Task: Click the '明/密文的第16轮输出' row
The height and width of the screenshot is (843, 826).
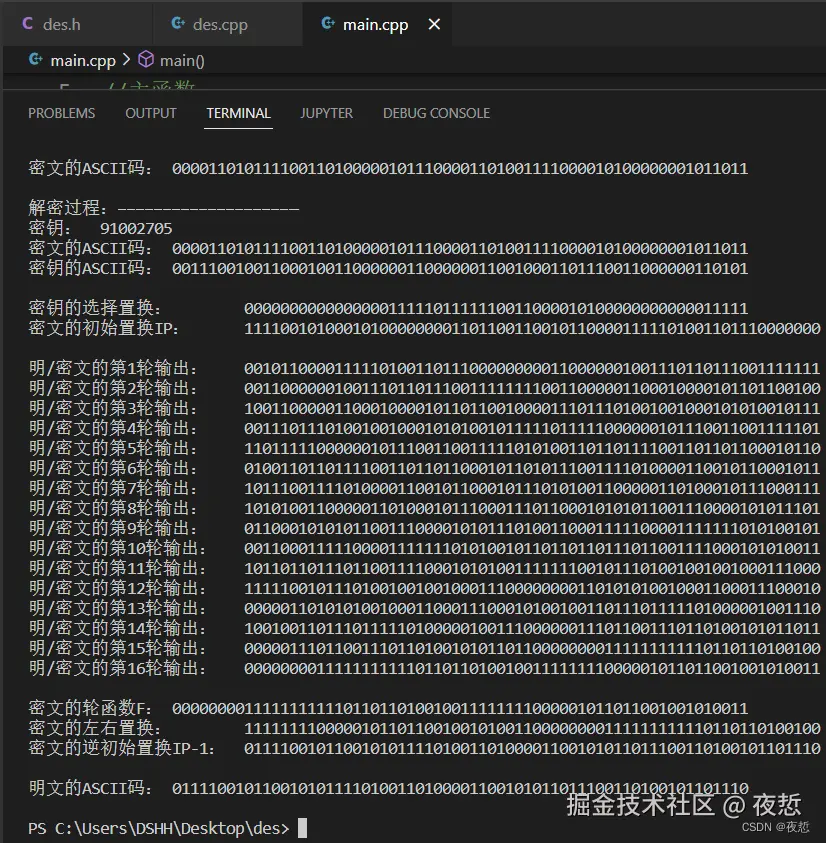Action: point(424,668)
